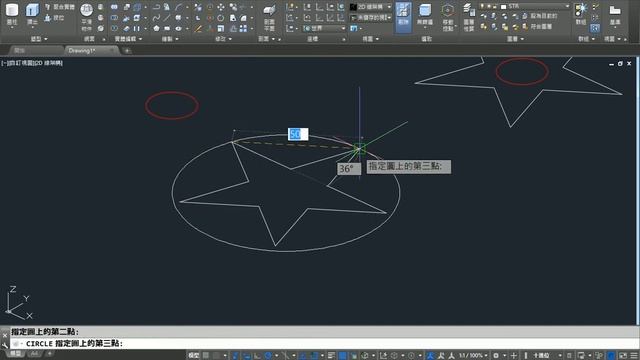This screenshot has height=360, width=640.
Task: Open the 1:1/100% annotation scale dropdown
Action: [x=473, y=356]
